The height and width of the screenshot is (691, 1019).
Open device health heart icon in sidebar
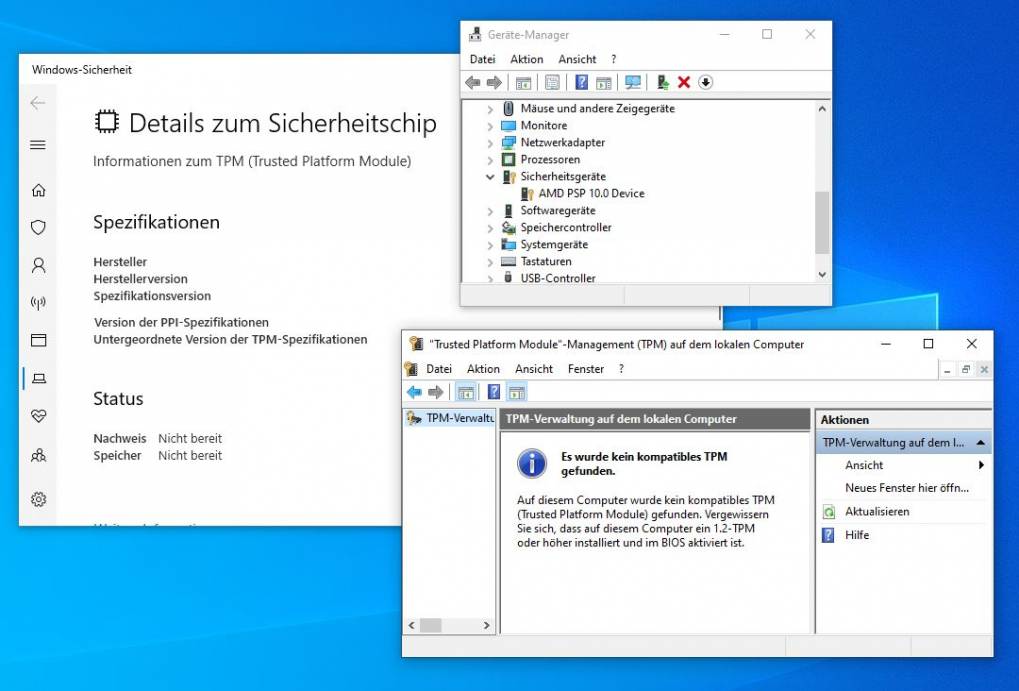(x=38, y=416)
